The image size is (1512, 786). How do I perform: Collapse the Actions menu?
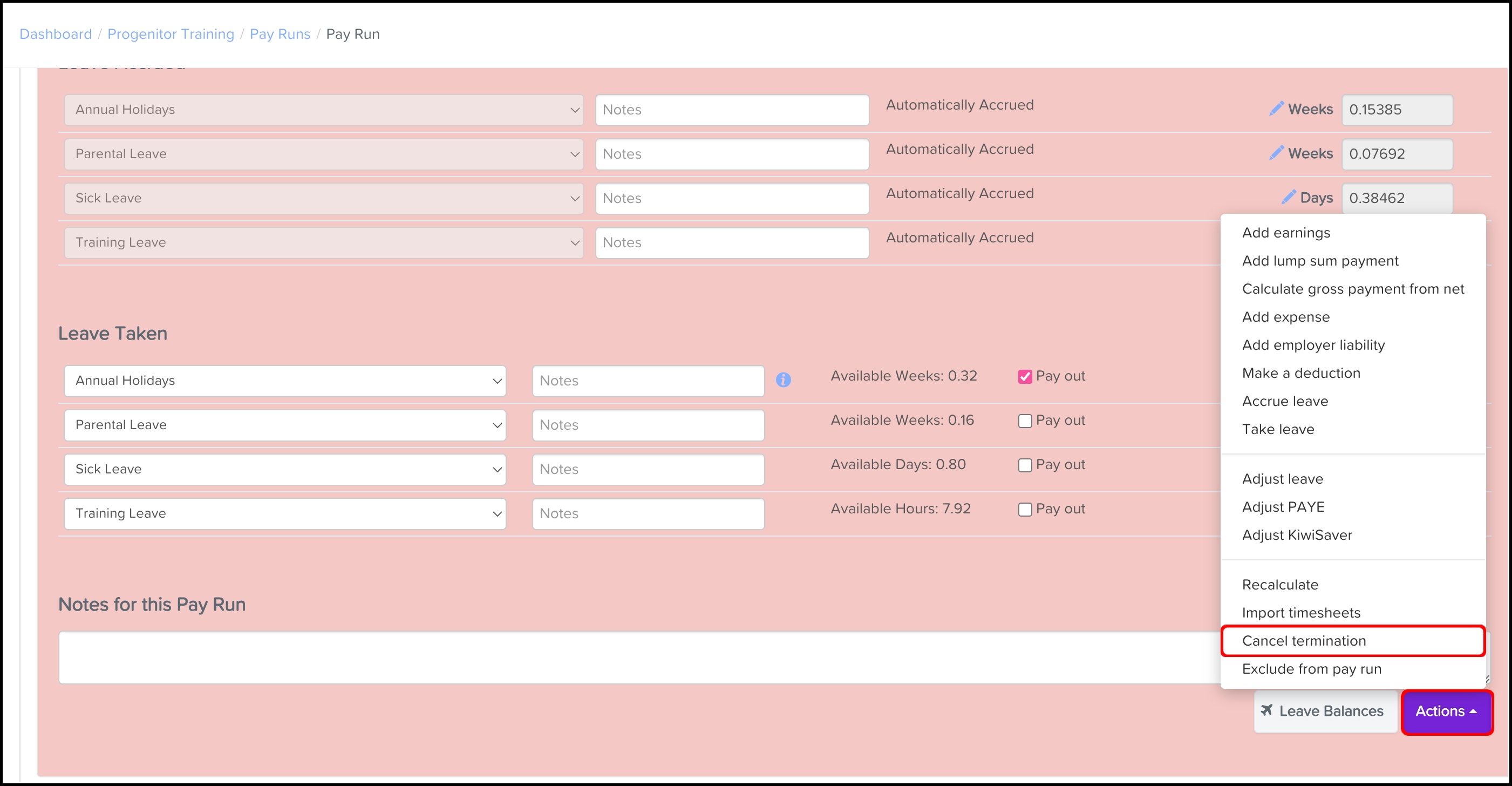tap(1447, 711)
